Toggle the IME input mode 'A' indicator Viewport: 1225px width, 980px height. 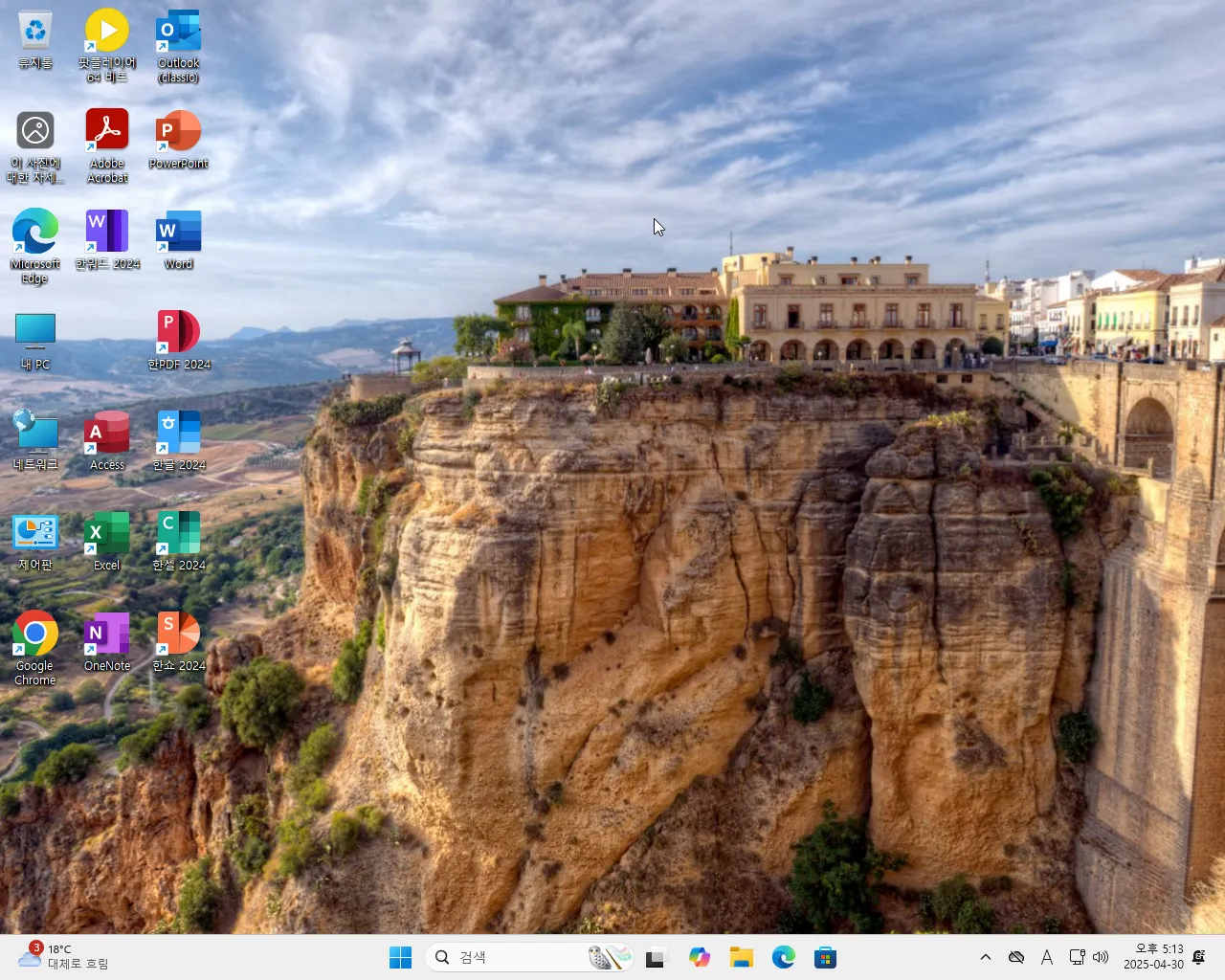point(1047,957)
